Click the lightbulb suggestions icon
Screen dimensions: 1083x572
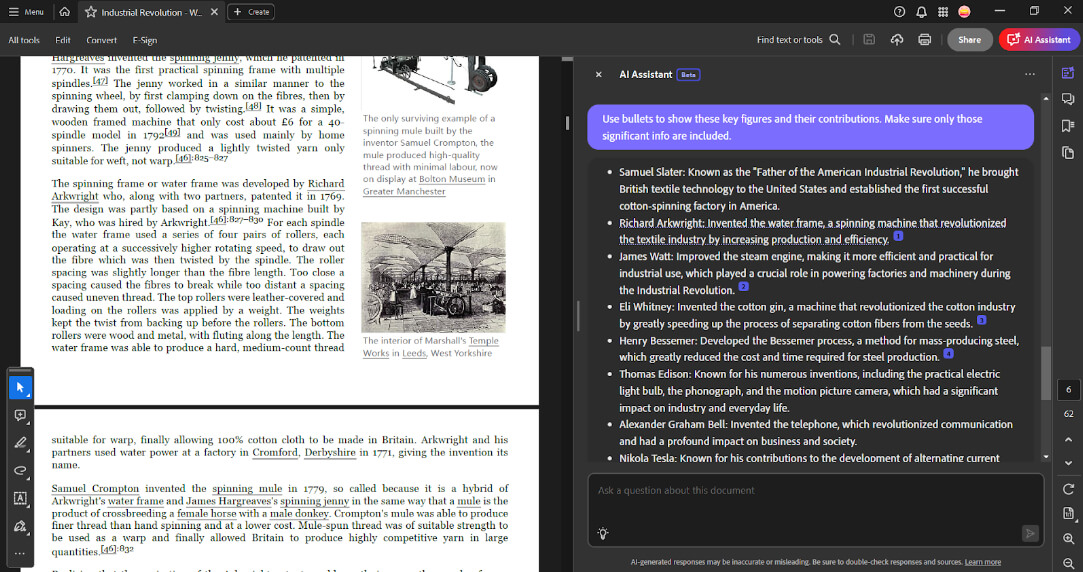603,533
